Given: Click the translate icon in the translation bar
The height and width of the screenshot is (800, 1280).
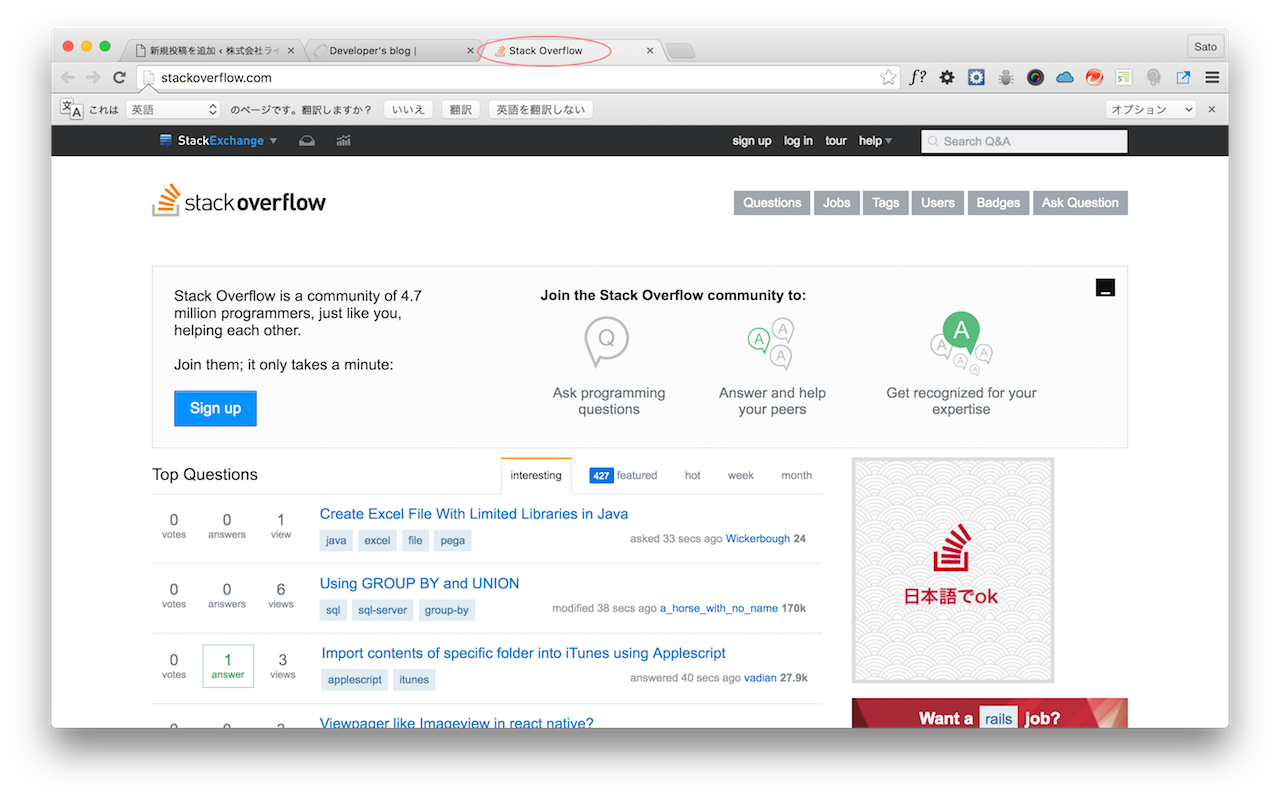Looking at the screenshot, I should (x=71, y=109).
